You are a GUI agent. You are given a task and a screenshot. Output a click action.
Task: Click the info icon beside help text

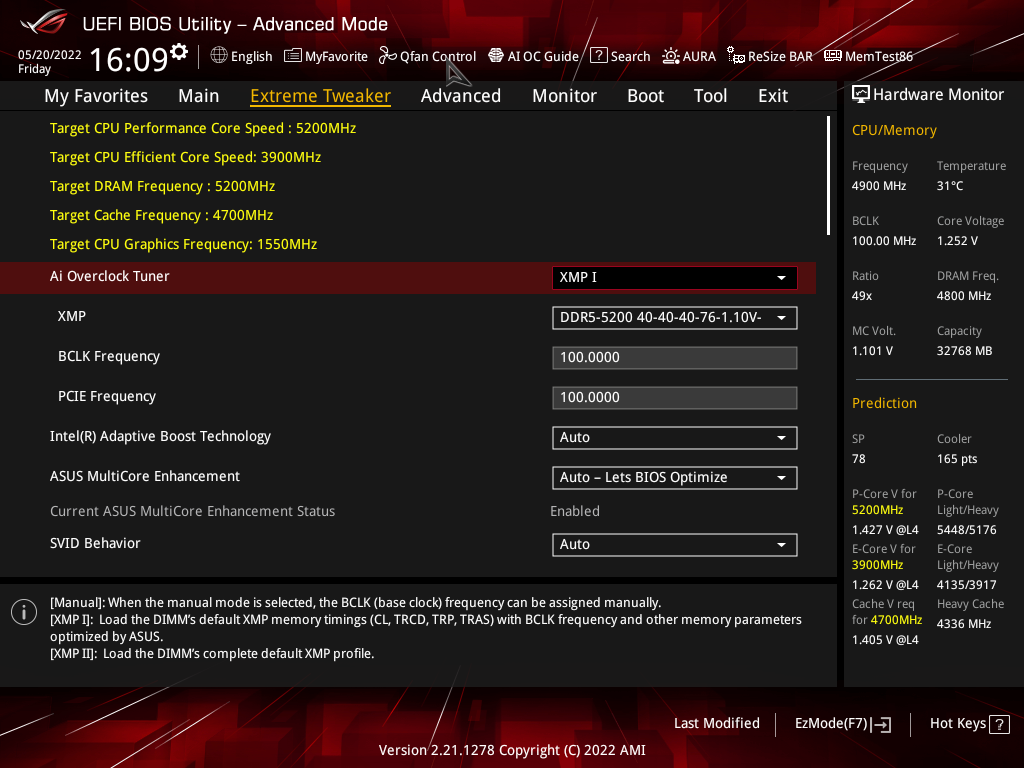[24, 612]
